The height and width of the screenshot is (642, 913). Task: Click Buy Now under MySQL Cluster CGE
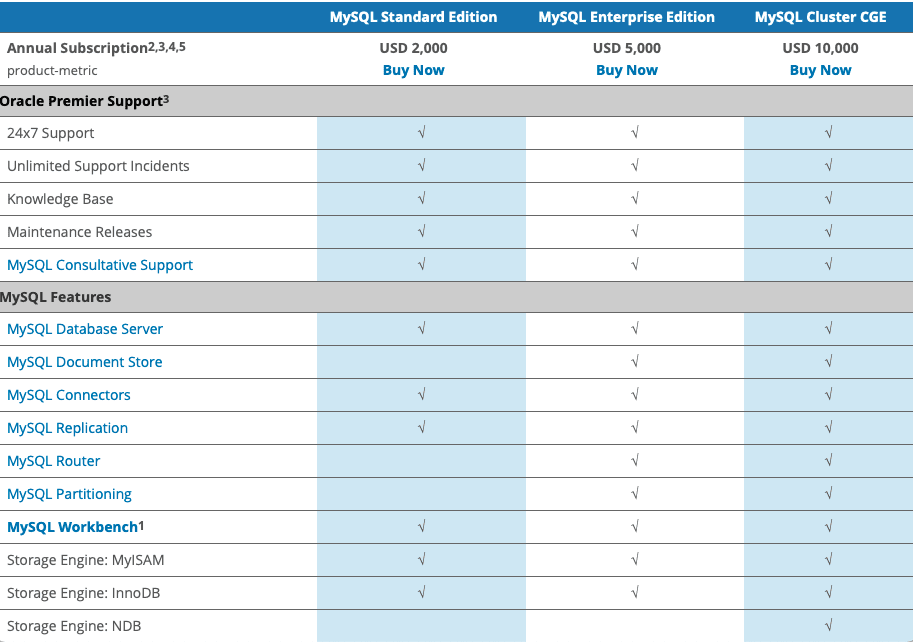point(820,70)
